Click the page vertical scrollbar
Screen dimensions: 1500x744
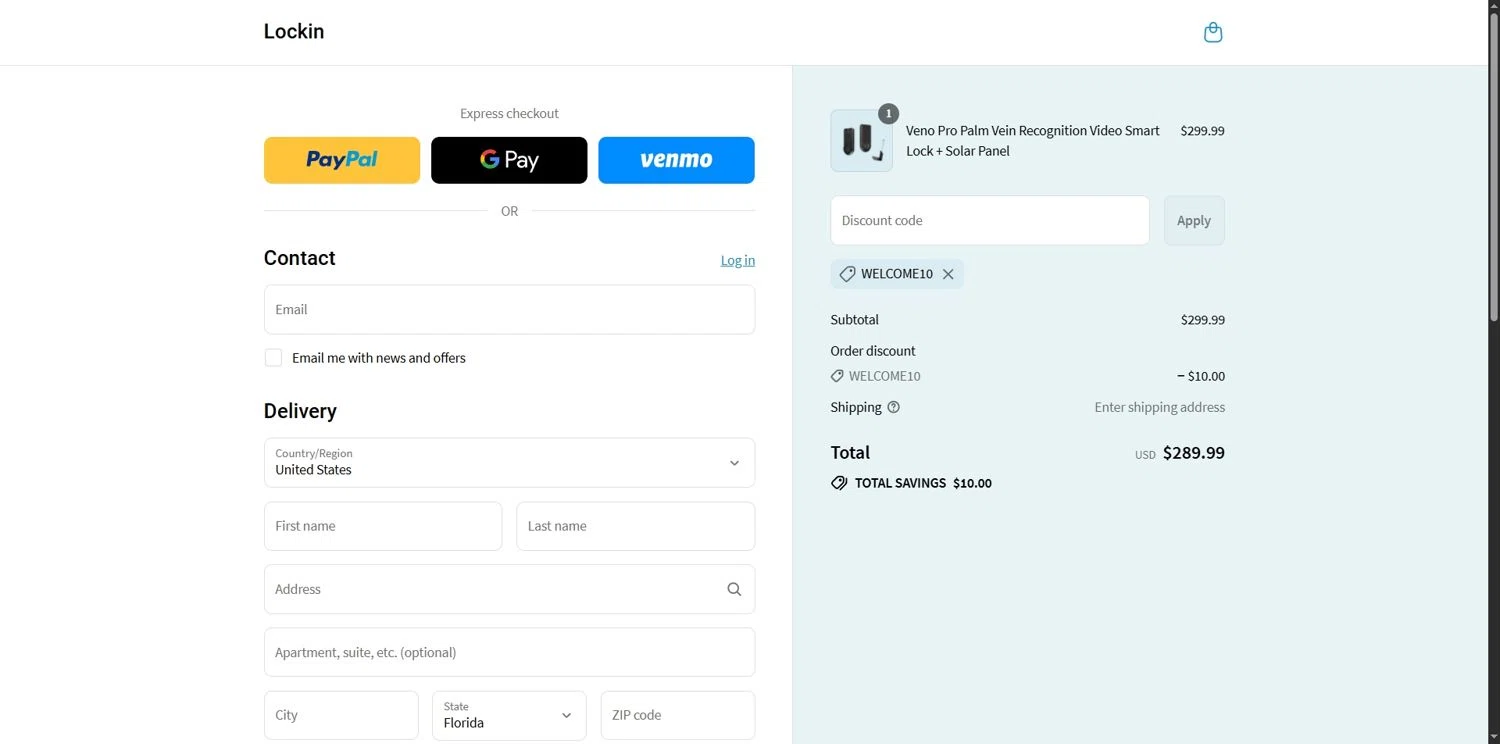[x=1494, y=166]
